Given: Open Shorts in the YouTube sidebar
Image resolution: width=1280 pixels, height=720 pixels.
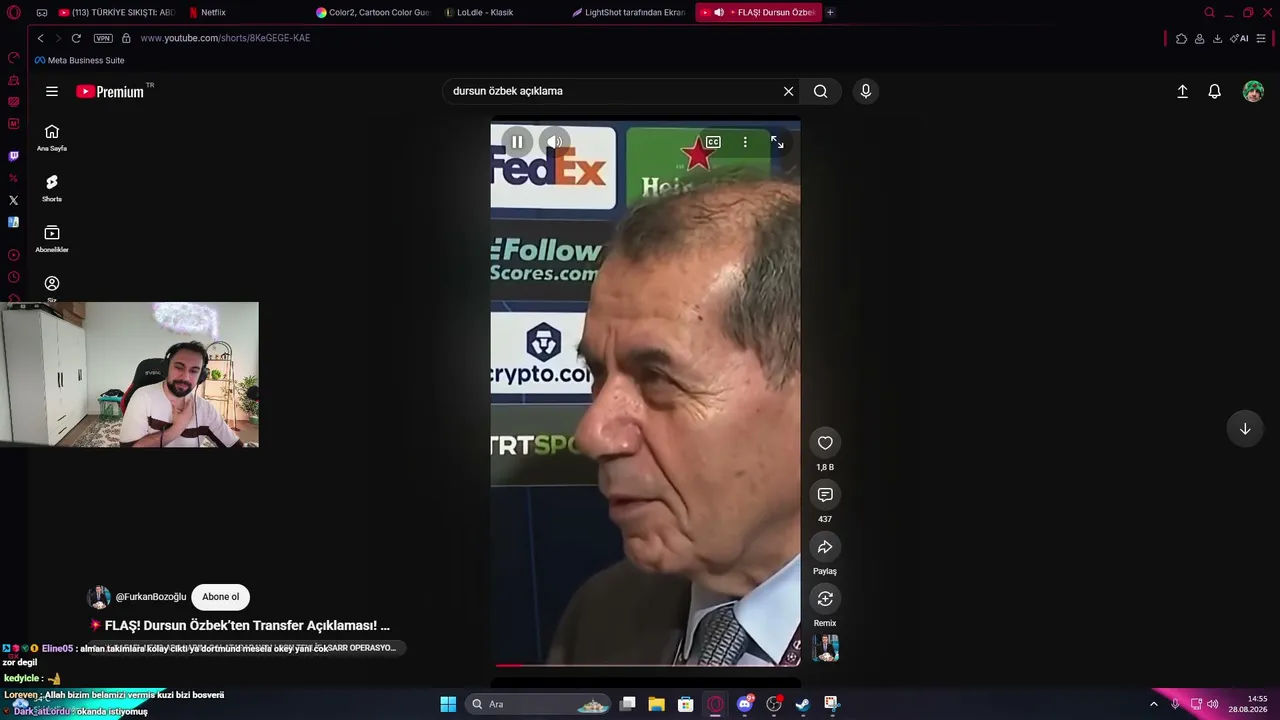Looking at the screenshot, I should click(52, 188).
